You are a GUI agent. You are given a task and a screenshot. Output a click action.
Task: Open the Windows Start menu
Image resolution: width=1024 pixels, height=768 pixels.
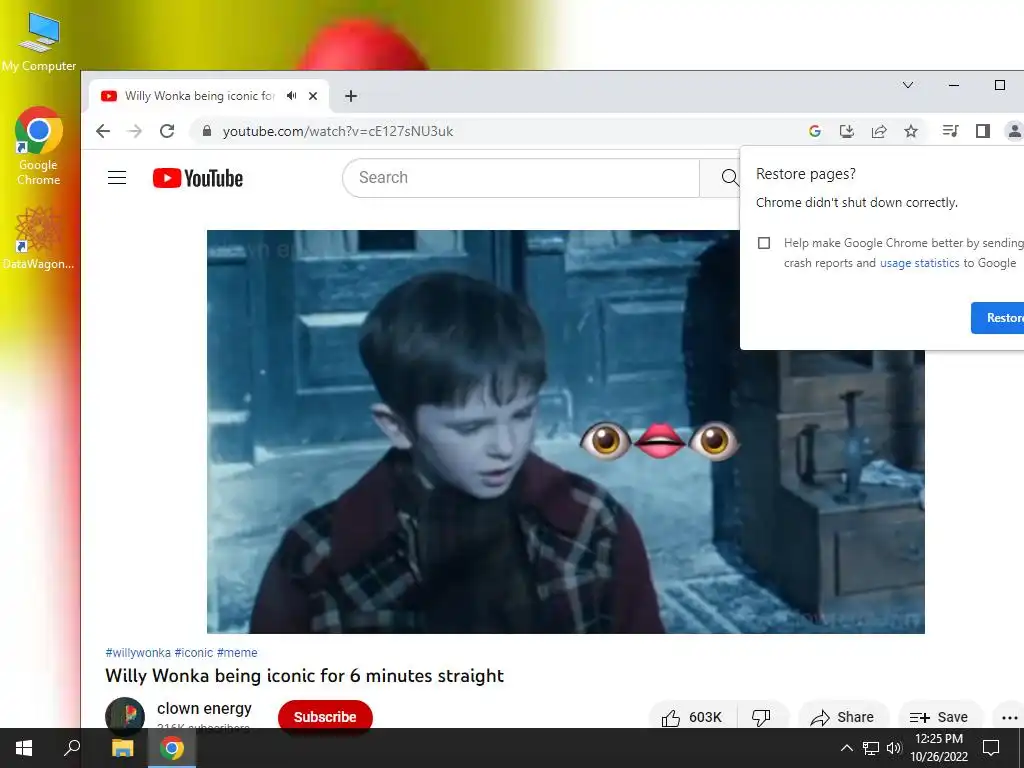[x=24, y=748]
